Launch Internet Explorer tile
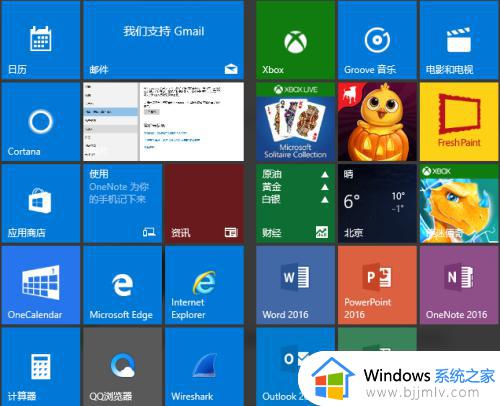The width and height of the screenshot is (500, 406). tap(204, 285)
